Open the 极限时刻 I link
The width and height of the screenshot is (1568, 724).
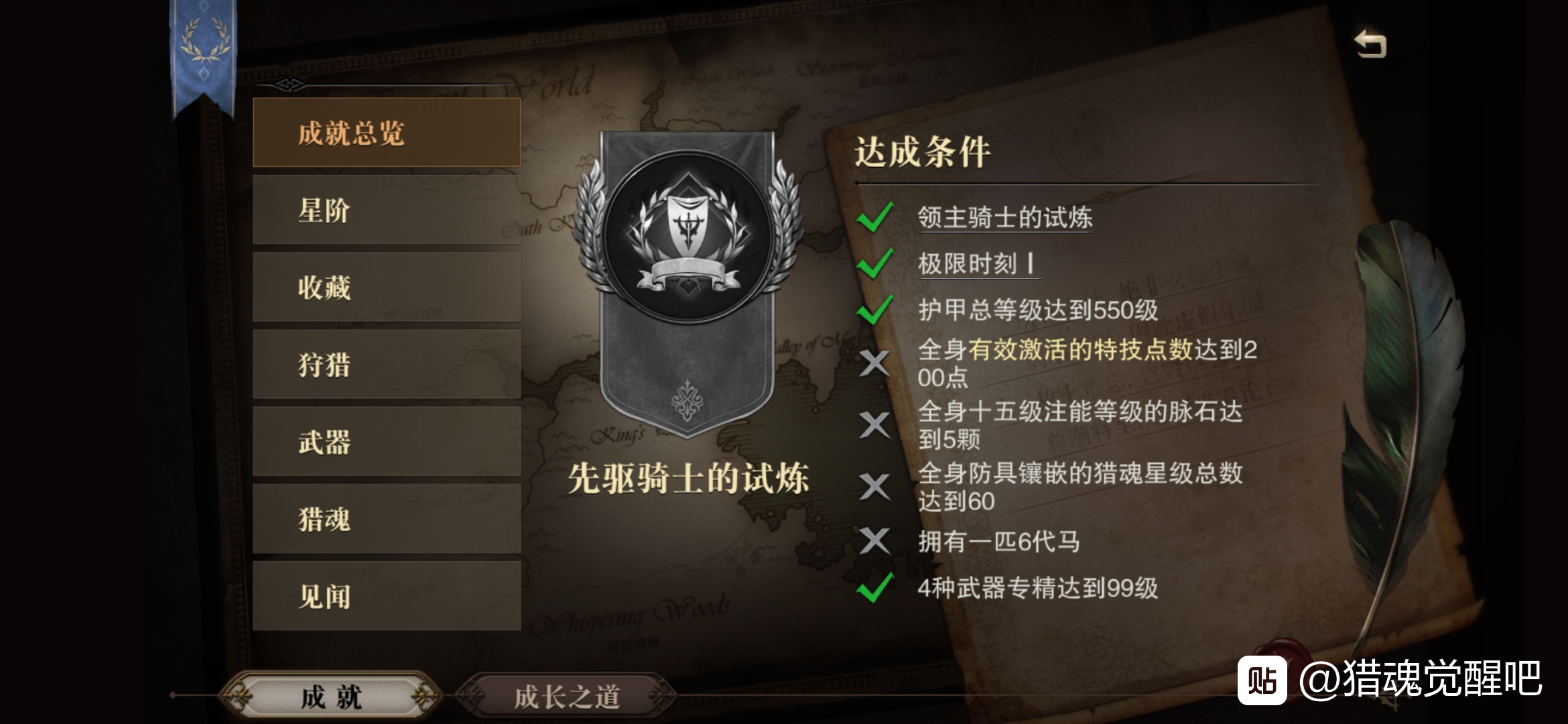click(x=977, y=264)
